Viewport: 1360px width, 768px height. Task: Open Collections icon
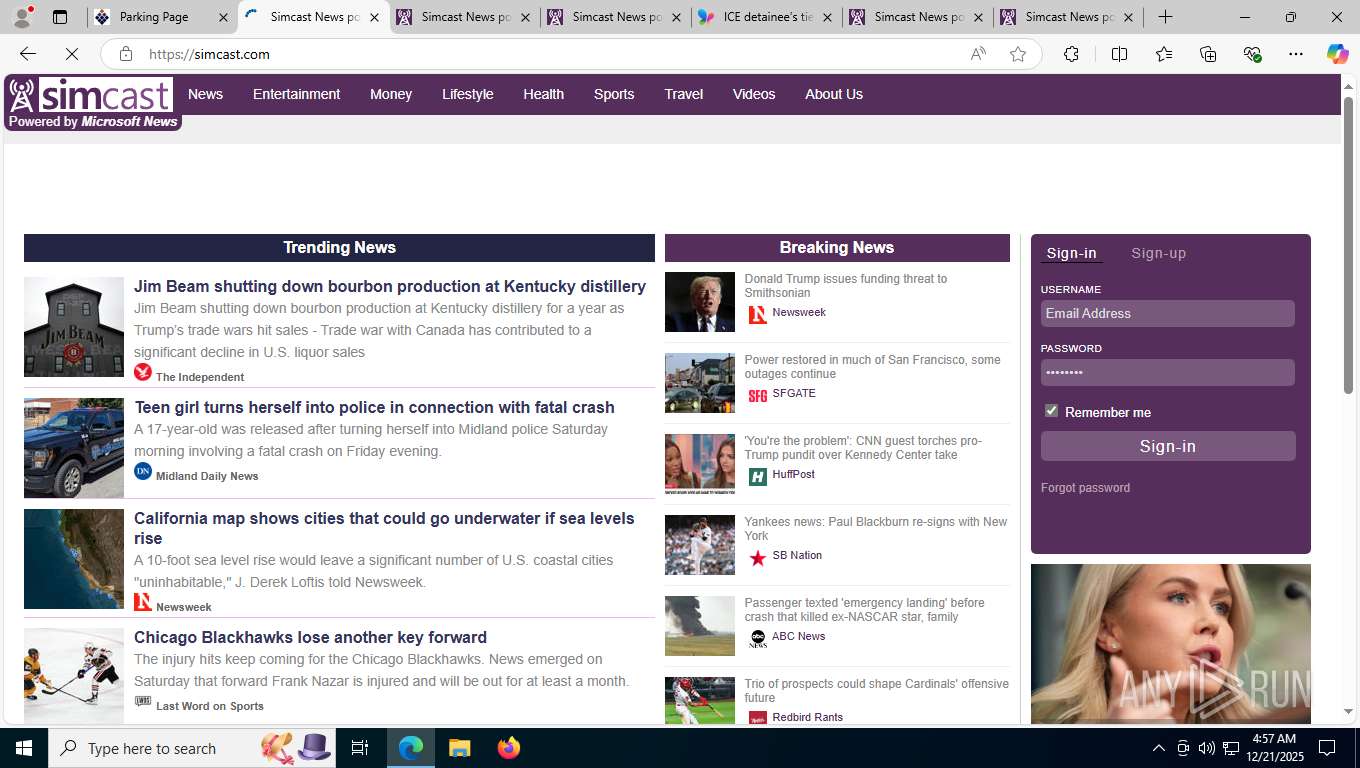click(x=1208, y=54)
